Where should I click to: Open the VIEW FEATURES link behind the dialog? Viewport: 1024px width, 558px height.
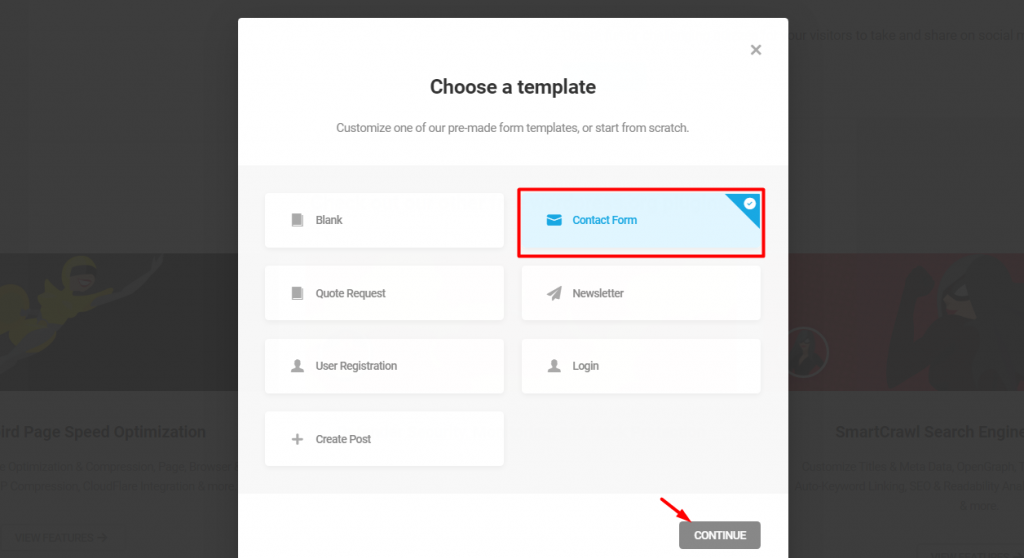60,538
